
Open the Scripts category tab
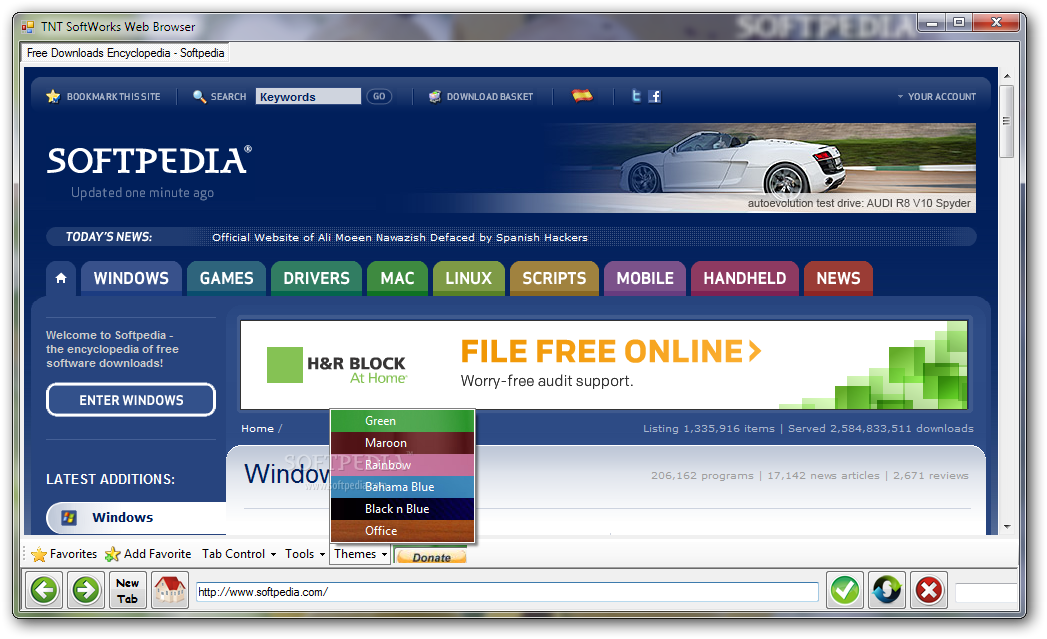554,278
